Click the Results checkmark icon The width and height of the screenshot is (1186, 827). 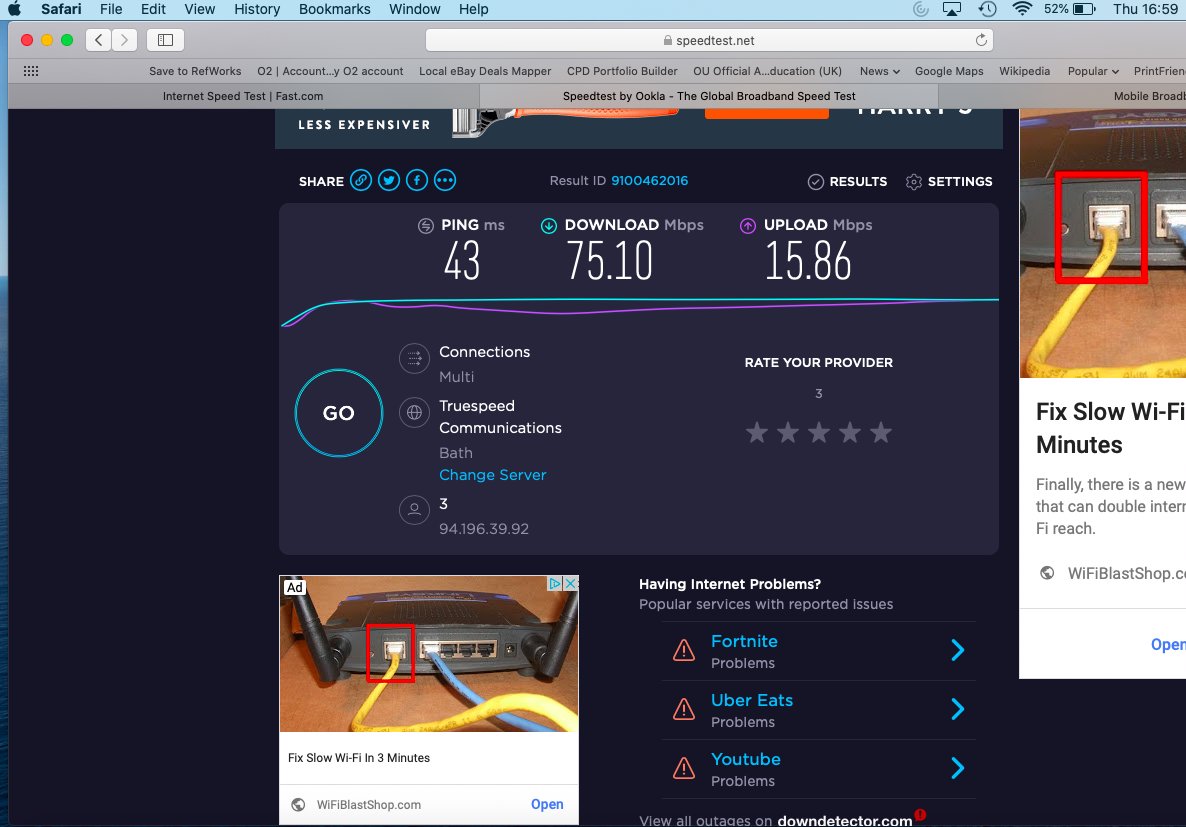click(x=815, y=182)
